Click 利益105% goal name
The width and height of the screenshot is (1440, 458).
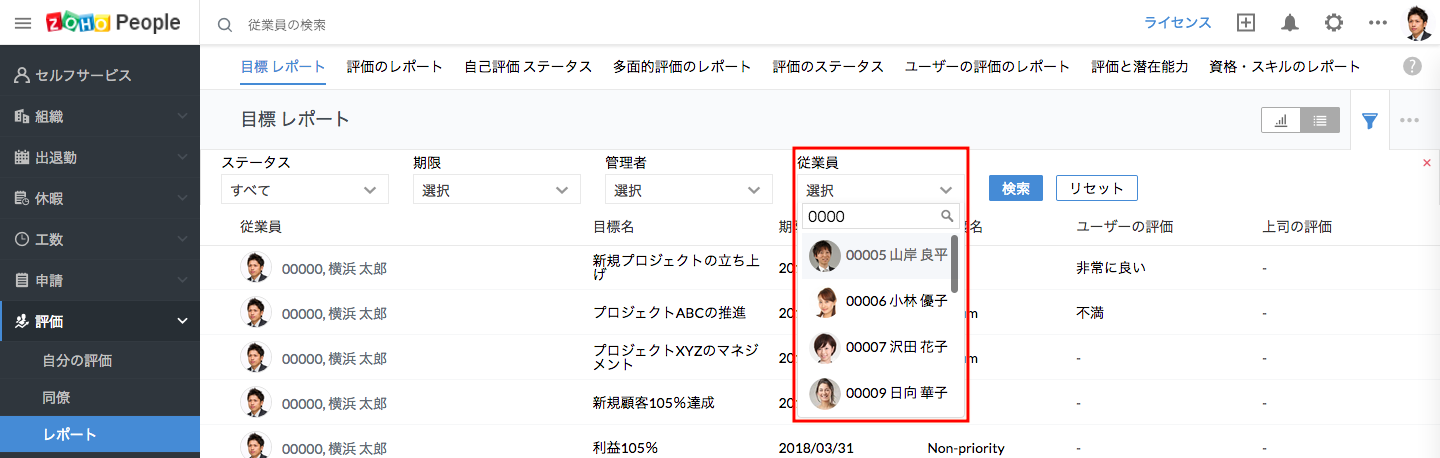click(625, 448)
